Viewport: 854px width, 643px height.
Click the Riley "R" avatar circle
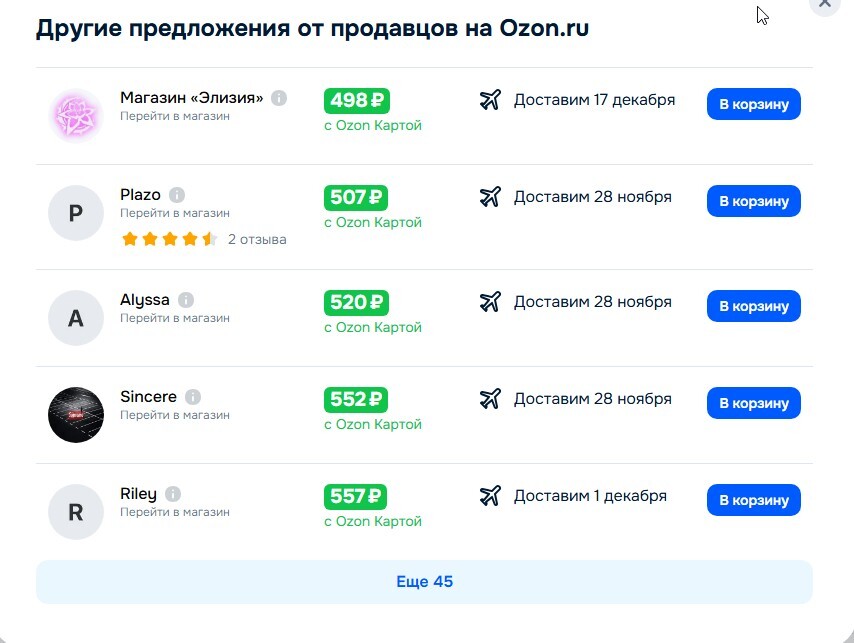[76, 512]
